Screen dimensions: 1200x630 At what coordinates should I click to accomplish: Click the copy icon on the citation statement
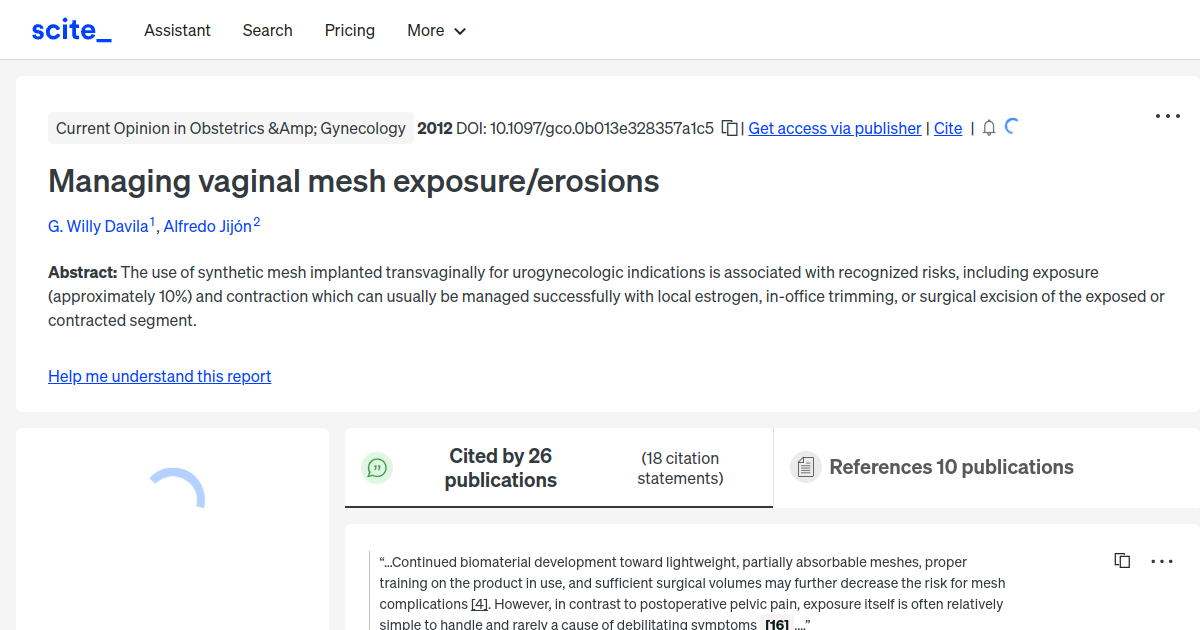coord(1122,561)
